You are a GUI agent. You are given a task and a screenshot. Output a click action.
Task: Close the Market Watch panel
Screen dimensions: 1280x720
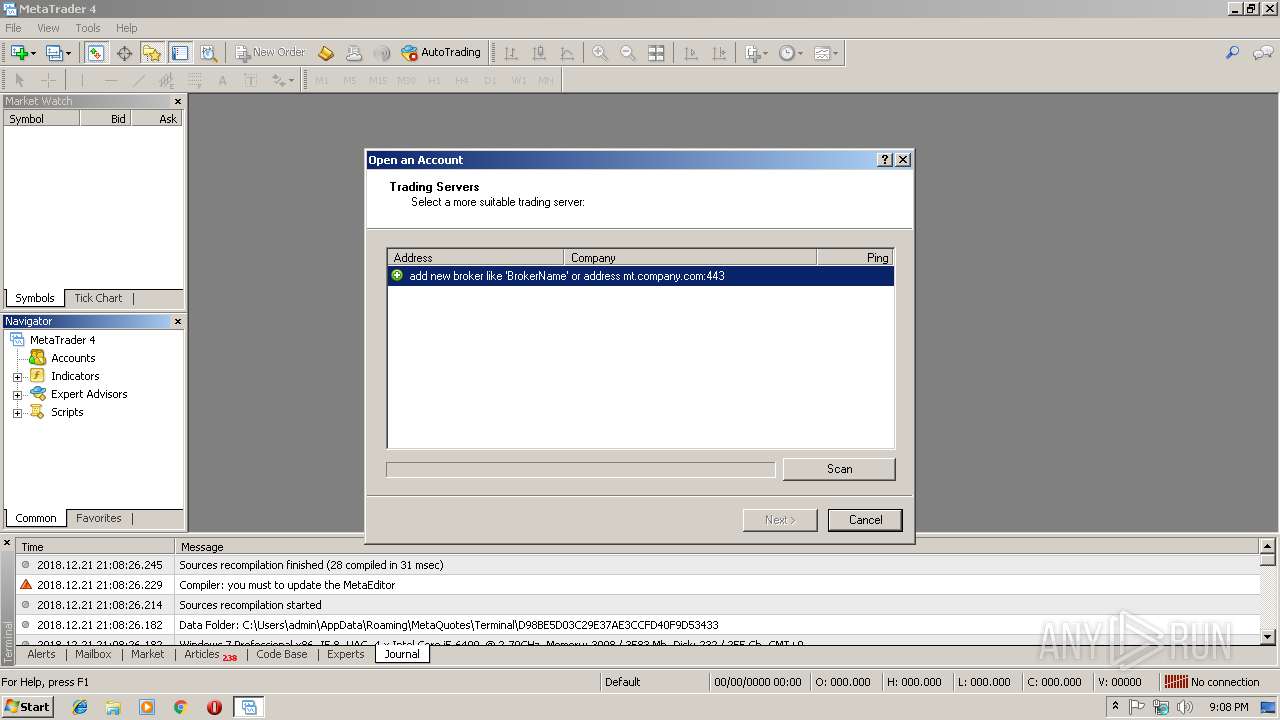[x=178, y=101]
